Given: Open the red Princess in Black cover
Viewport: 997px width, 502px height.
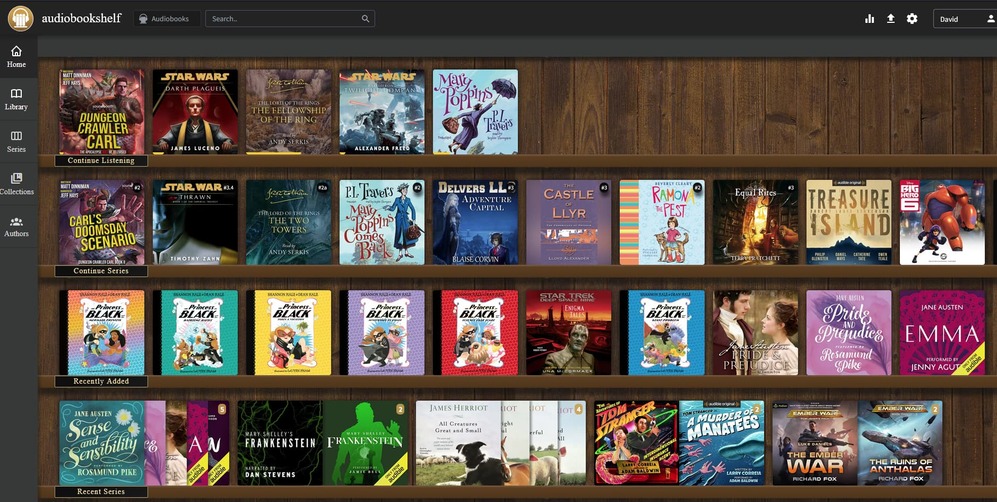Looking at the screenshot, I should (x=476, y=333).
